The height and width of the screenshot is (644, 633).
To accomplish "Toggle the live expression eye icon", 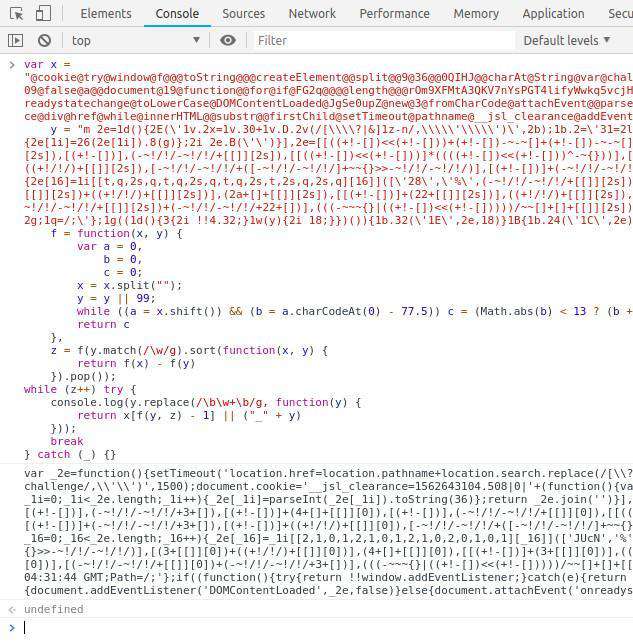I will click(x=228, y=40).
